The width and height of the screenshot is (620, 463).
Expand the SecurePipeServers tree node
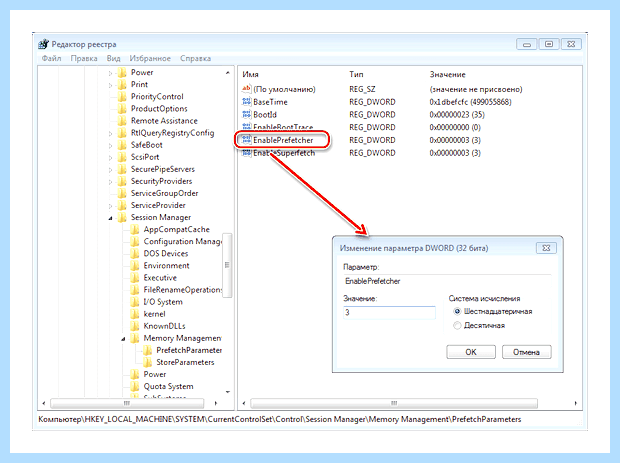(x=110, y=170)
